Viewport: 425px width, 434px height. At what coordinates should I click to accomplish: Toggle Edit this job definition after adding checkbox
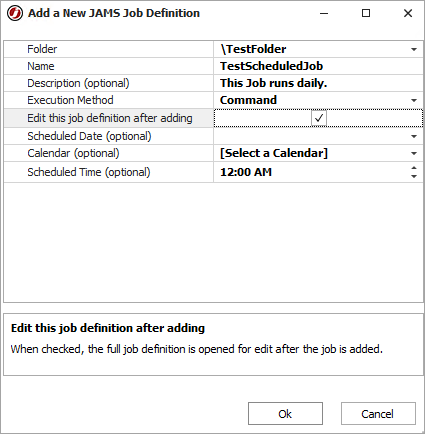319,118
